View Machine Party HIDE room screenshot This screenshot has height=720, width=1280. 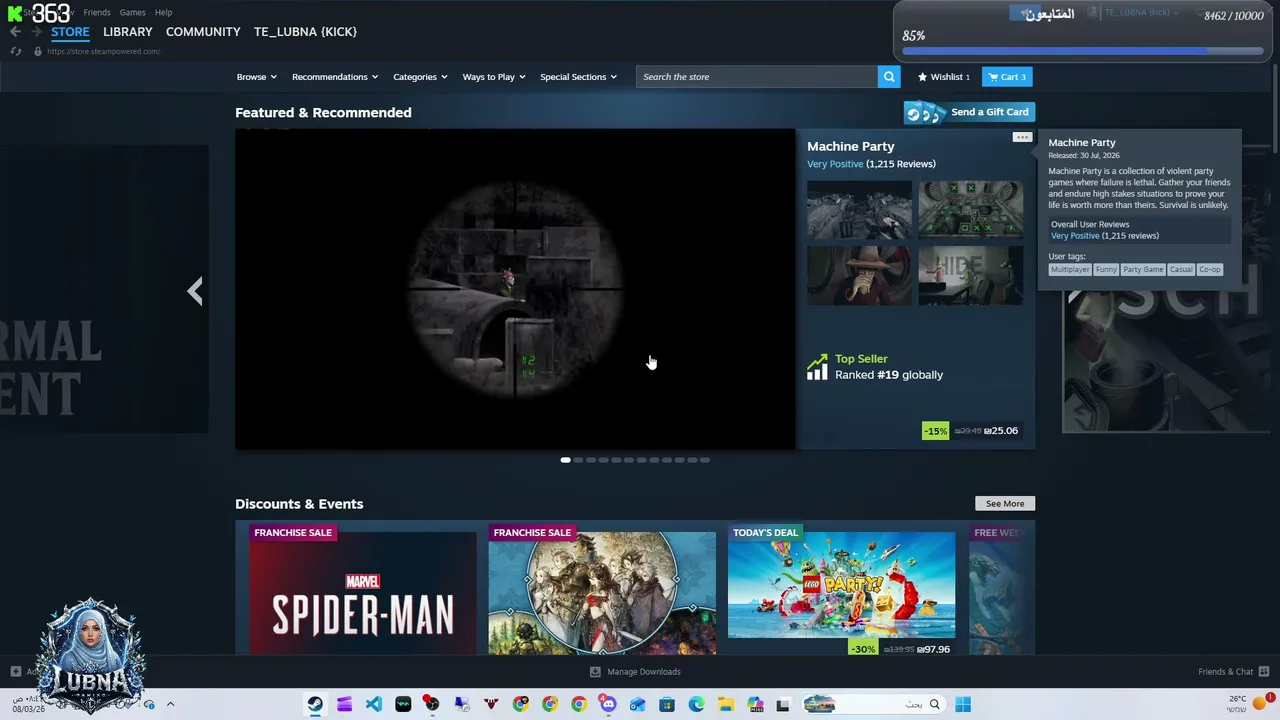(970, 276)
